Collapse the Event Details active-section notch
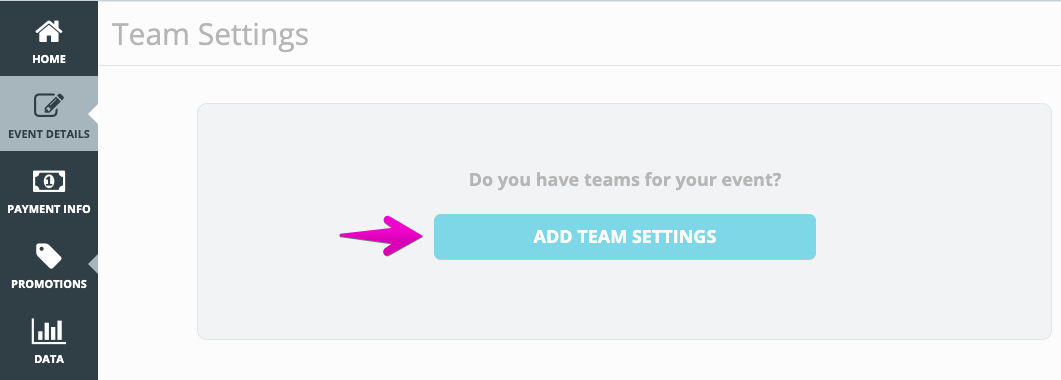This screenshot has height=380, width=1061. tap(93, 114)
